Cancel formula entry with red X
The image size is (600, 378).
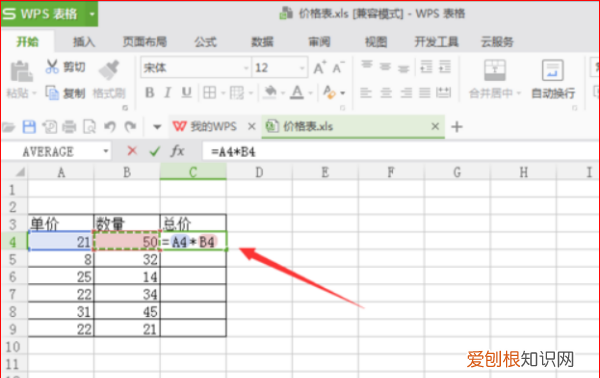pyautogui.click(x=132, y=151)
